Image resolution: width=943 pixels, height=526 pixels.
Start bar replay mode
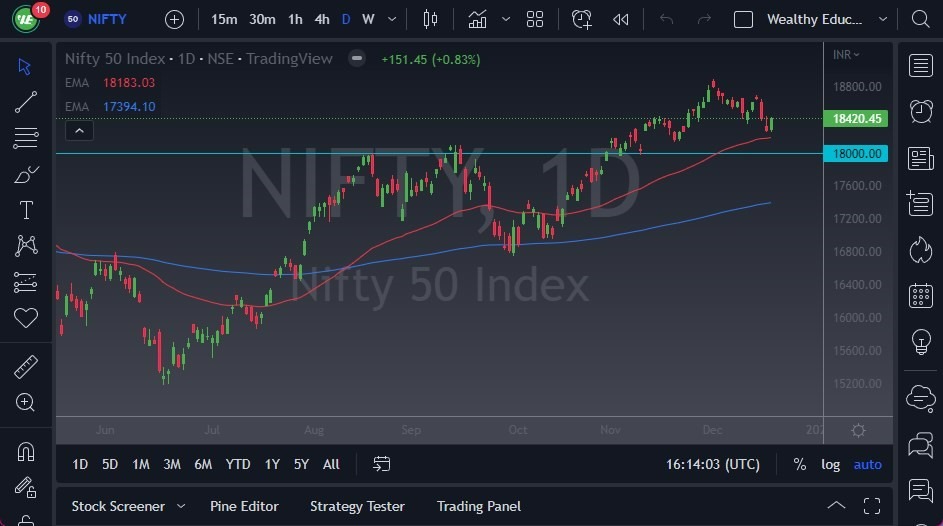click(621, 19)
